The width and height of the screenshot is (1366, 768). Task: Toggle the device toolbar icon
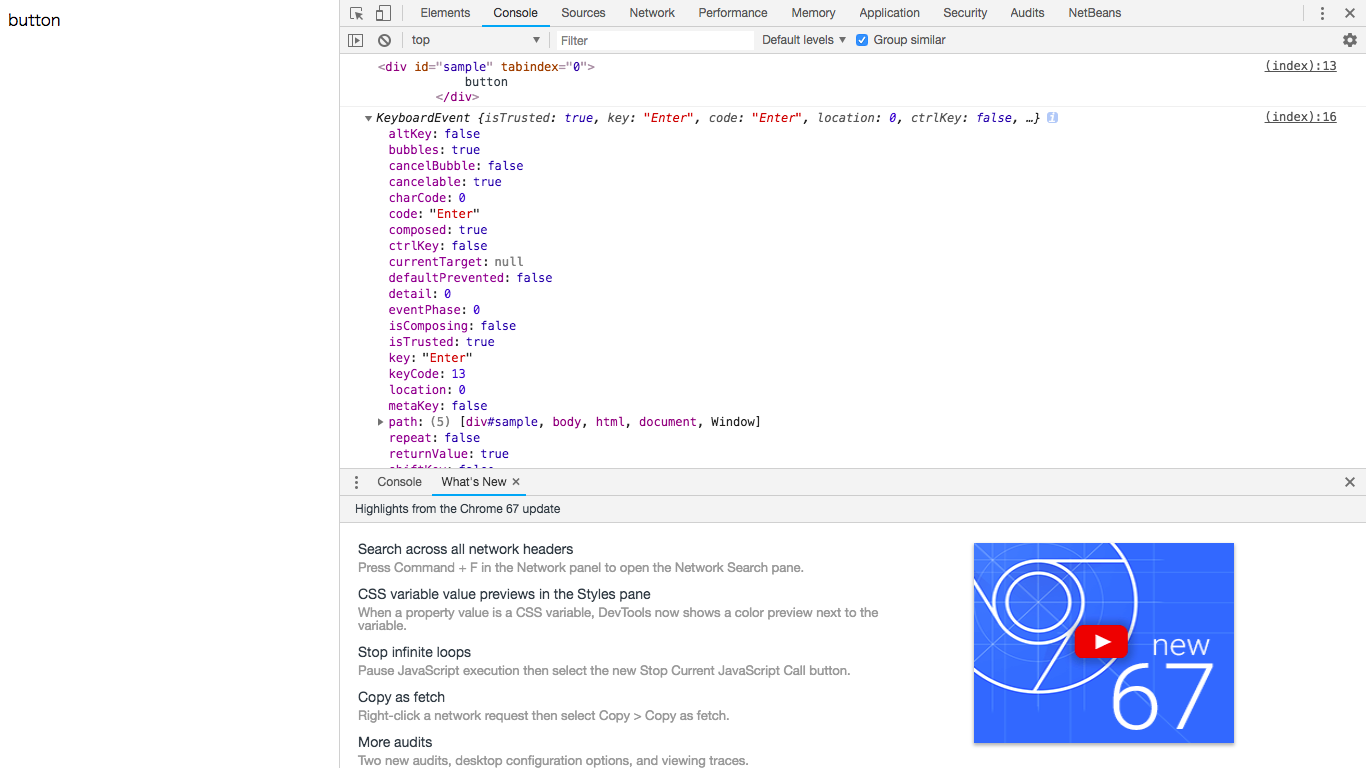click(383, 13)
